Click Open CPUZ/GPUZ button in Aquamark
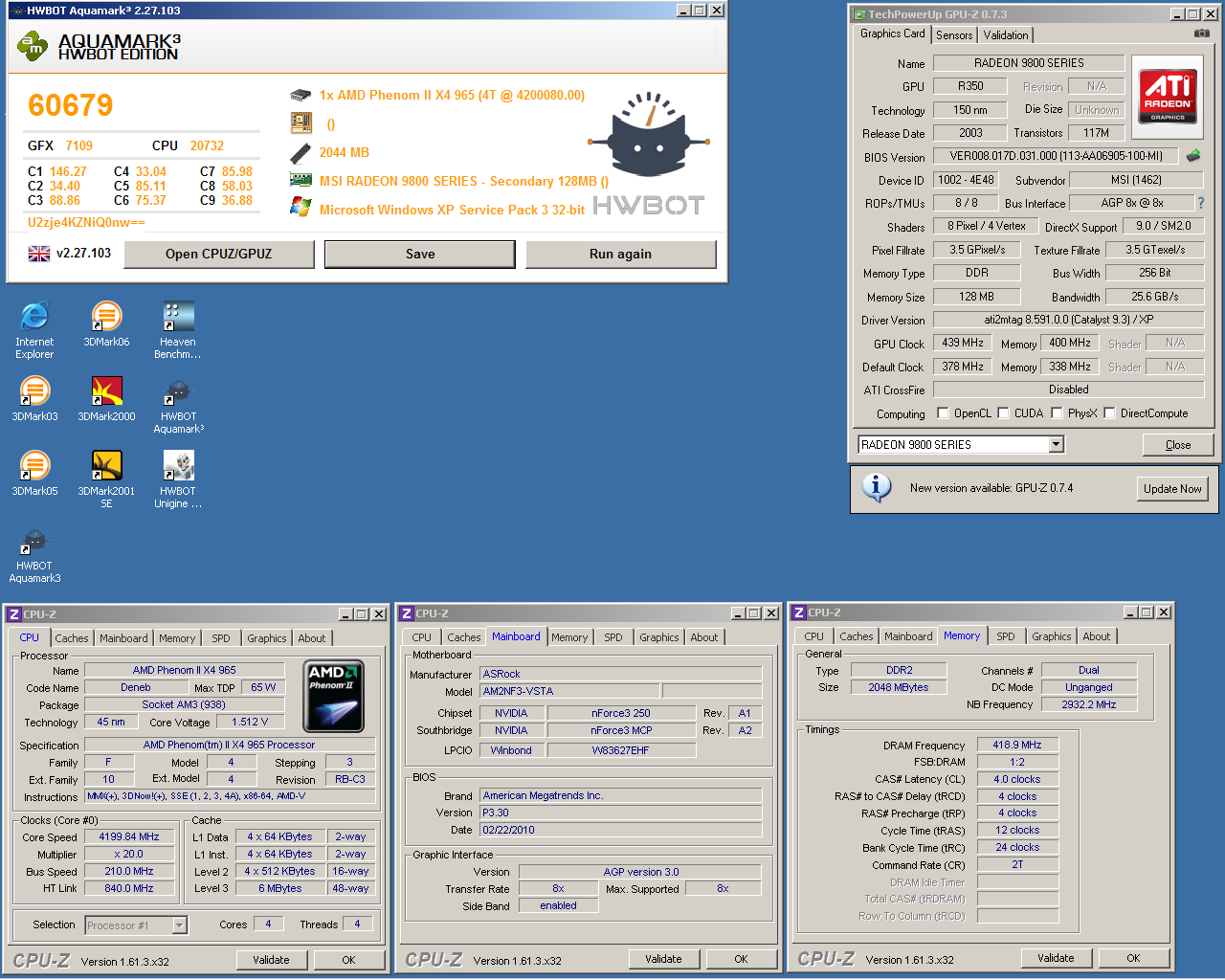This screenshot has height=980, width=1225. pos(219,254)
